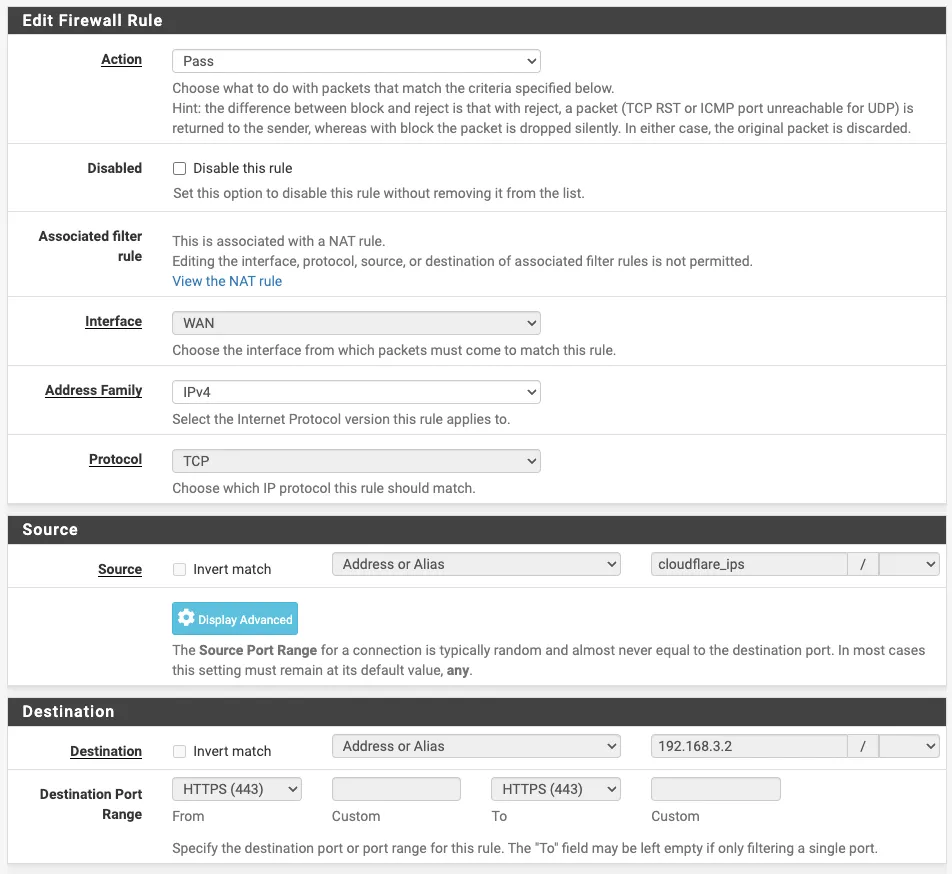Click the underlined Address Family label
This screenshot has height=874, width=952.
pyautogui.click(x=94, y=390)
